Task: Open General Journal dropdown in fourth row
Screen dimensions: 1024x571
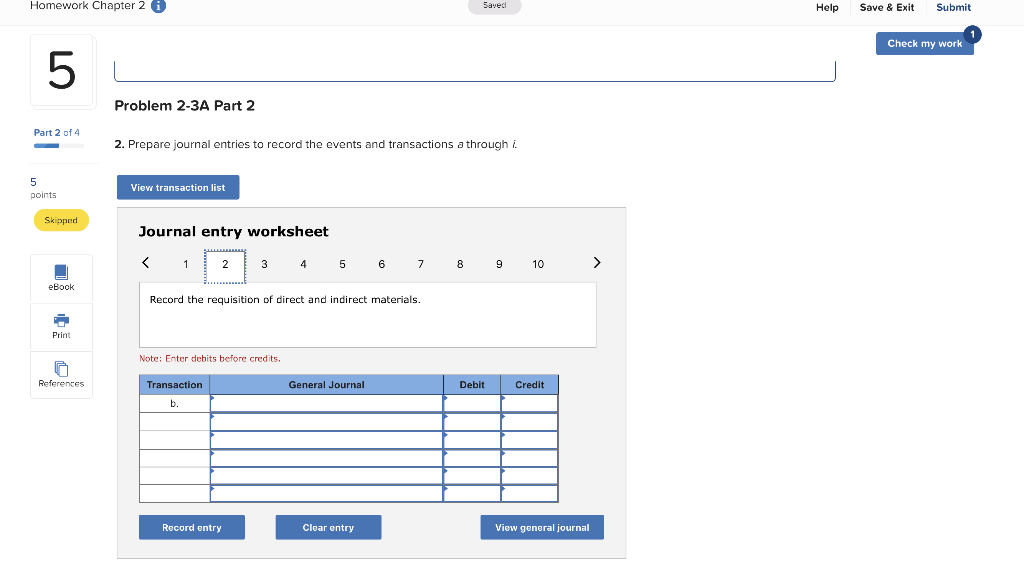Action: point(327,458)
